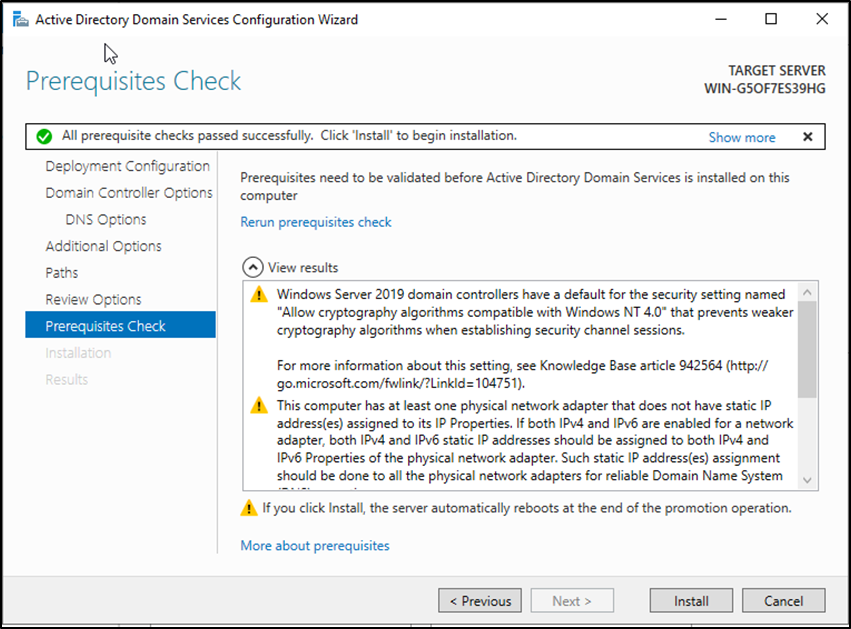Open More about prerequisites link
This screenshot has height=629, width=851.
coord(315,546)
